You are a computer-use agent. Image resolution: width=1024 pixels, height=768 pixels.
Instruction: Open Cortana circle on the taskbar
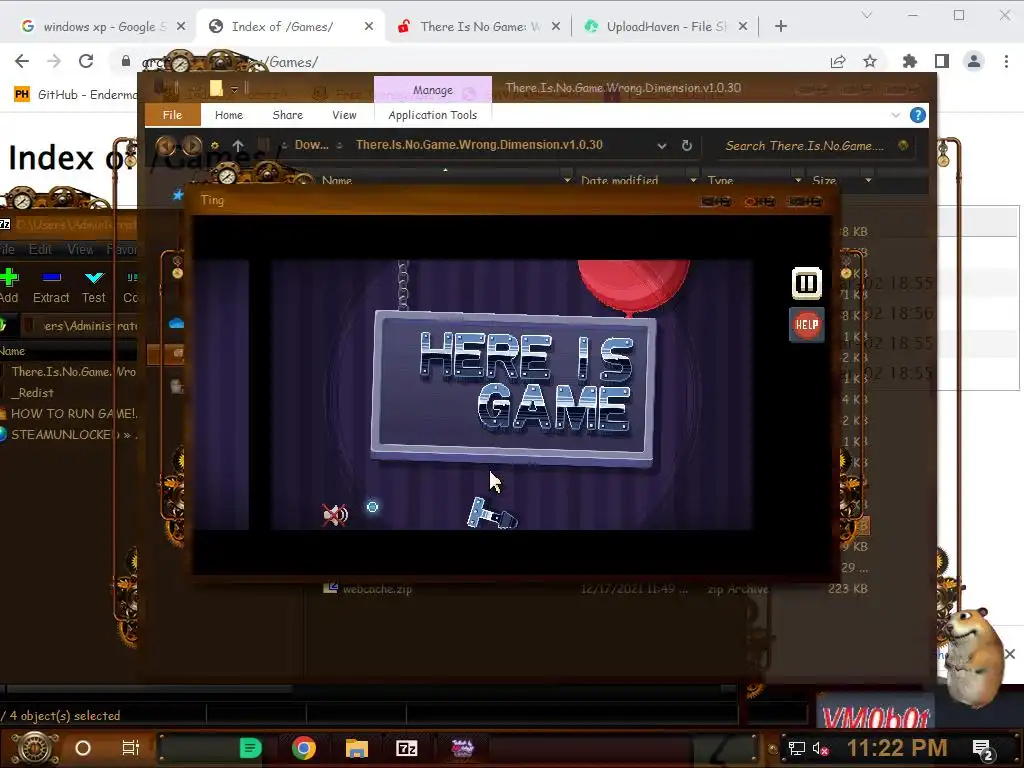pyautogui.click(x=83, y=748)
